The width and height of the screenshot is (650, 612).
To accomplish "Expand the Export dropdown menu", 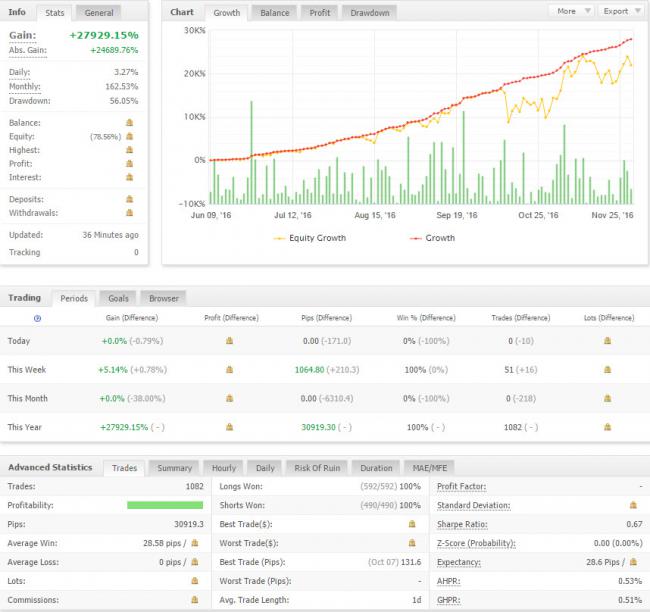I will (x=621, y=11).
